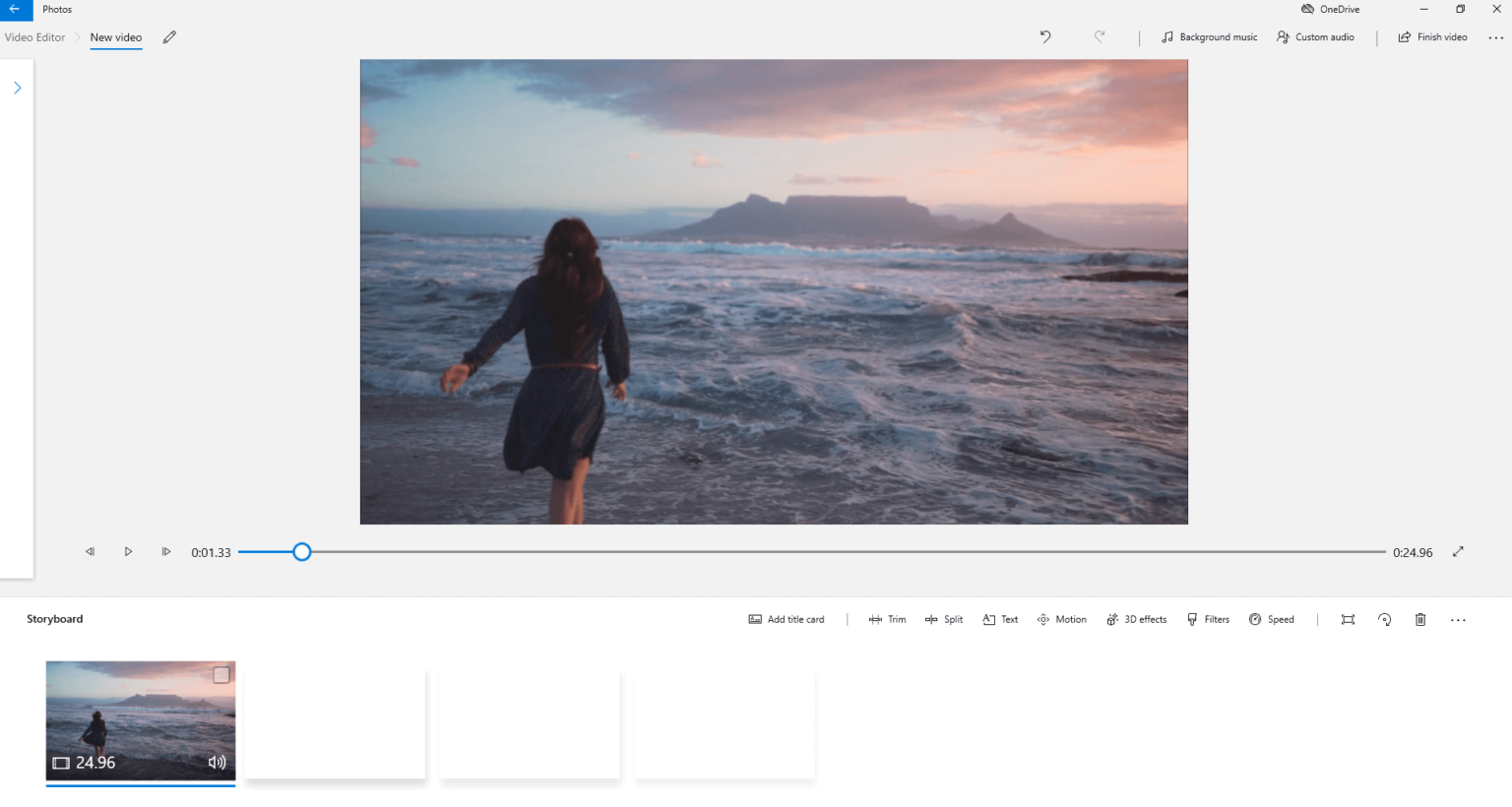Screen dimensions: 1512x807
Task: Open the Trim tool
Action: [x=887, y=620]
